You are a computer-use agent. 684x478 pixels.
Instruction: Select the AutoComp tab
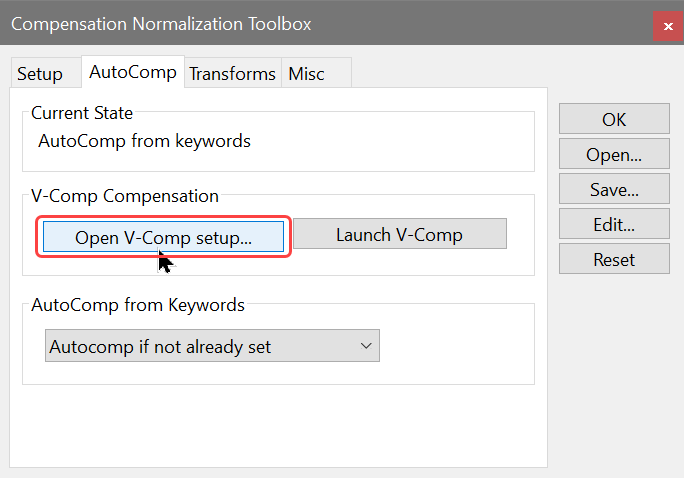[x=133, y=72]
